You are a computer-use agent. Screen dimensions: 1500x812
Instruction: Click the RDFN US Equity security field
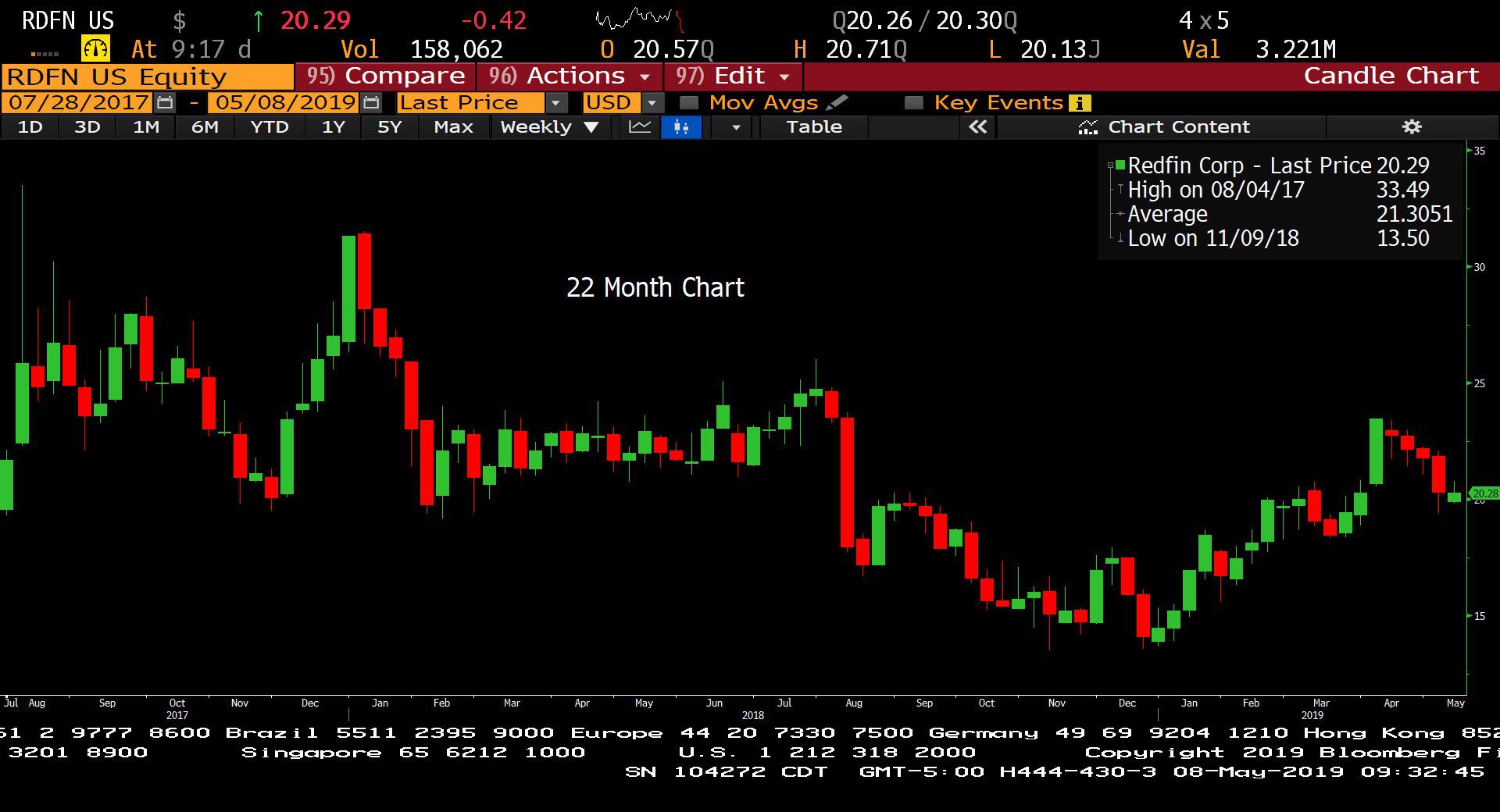[148, 77]
